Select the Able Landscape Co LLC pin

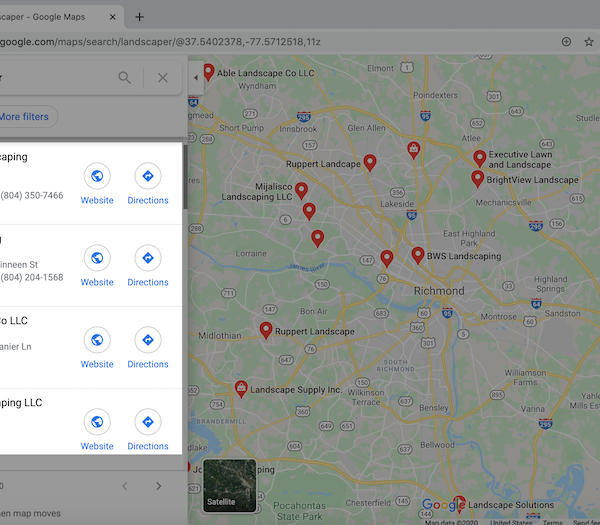[209, 72]
